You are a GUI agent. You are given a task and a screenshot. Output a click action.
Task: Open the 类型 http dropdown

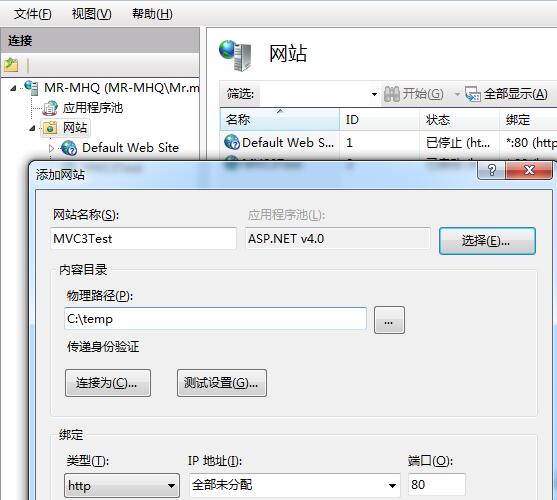coord(171,485)
